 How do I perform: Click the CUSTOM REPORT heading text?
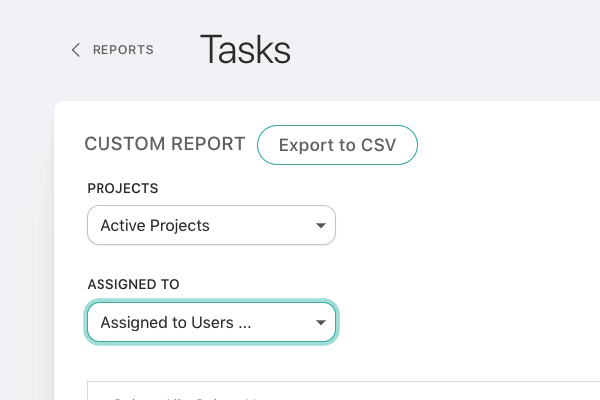point(165,144)
